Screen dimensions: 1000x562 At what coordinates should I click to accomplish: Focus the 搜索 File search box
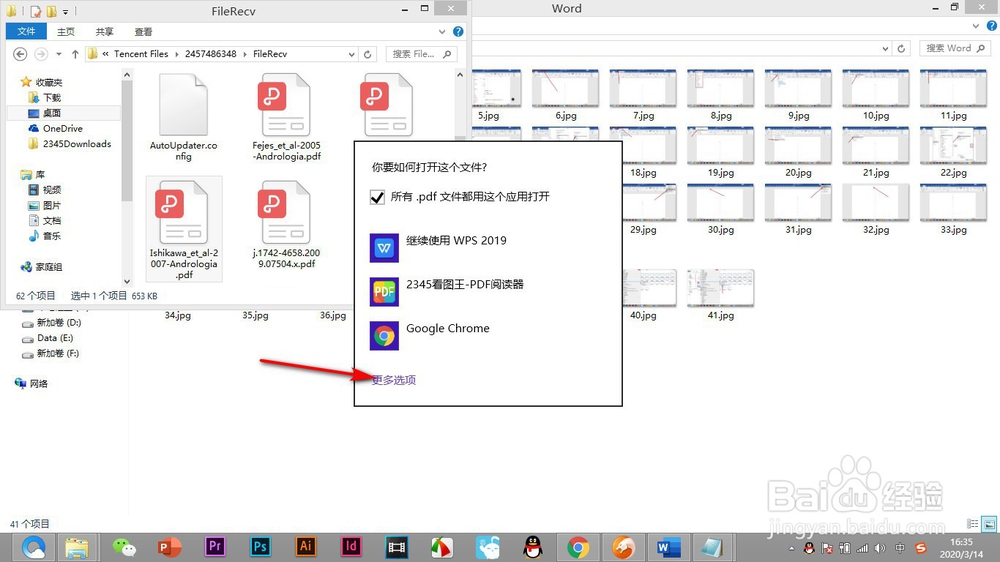coord(422,54)
